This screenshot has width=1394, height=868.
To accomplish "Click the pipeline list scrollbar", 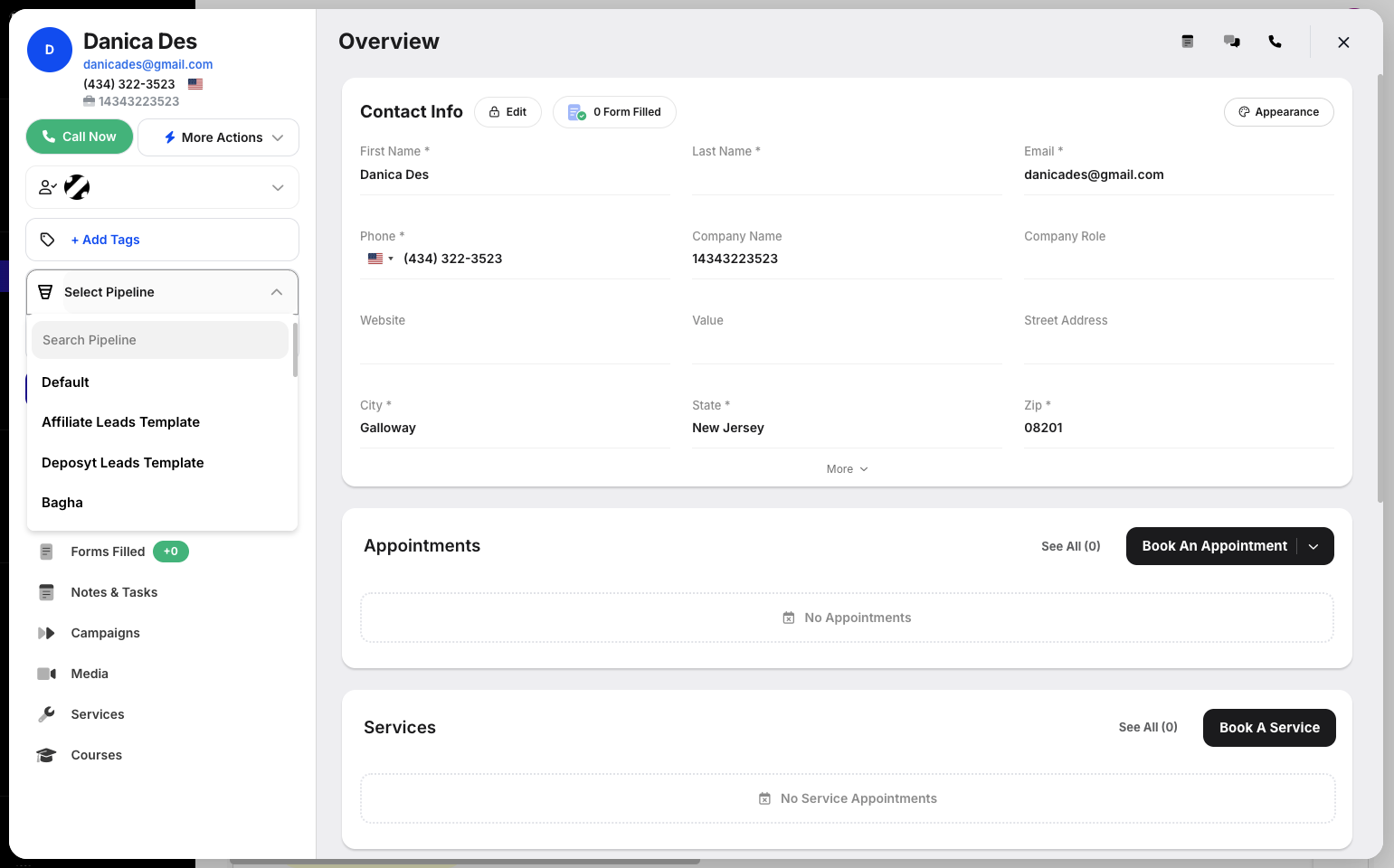I will (295, 350).
